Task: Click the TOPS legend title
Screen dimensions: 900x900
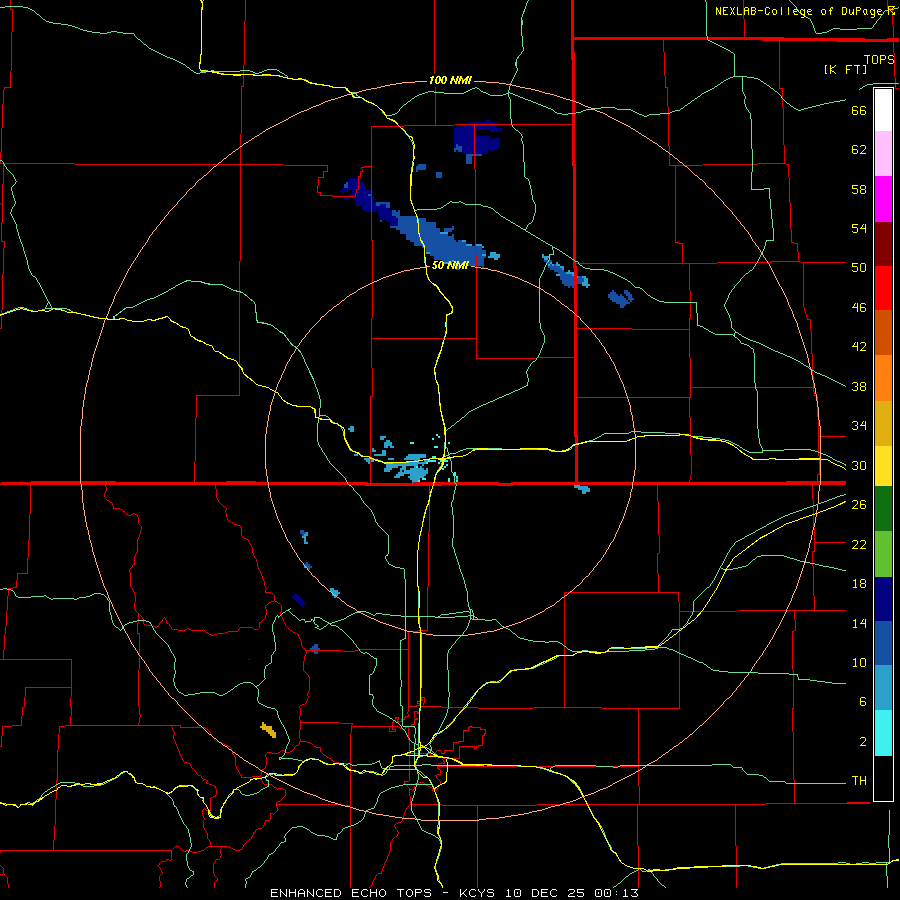Action: point(879,60)
